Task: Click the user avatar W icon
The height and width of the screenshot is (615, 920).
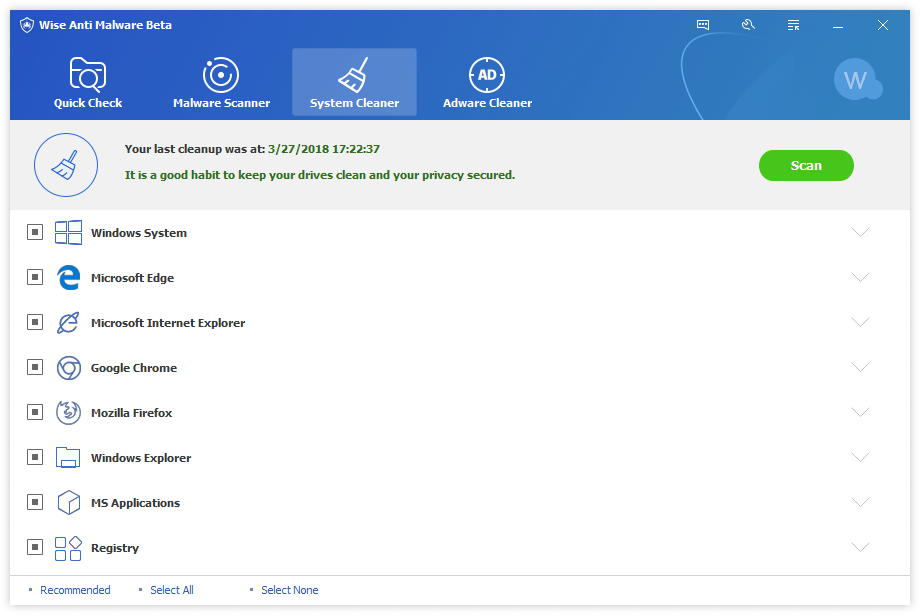Action: pos(857,79)
